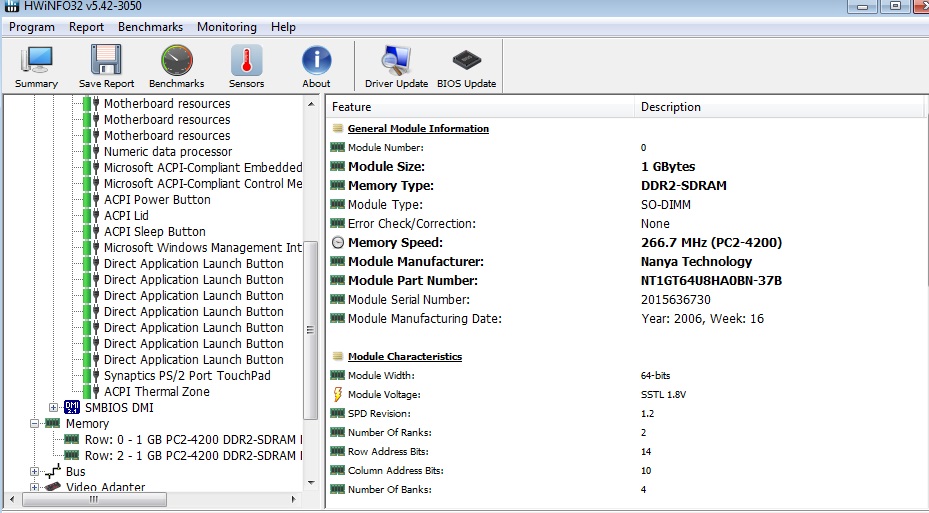Click the serial number 2015636730
Screen dimensions: 929x513
pyautogui.click(x=675, y=300)
